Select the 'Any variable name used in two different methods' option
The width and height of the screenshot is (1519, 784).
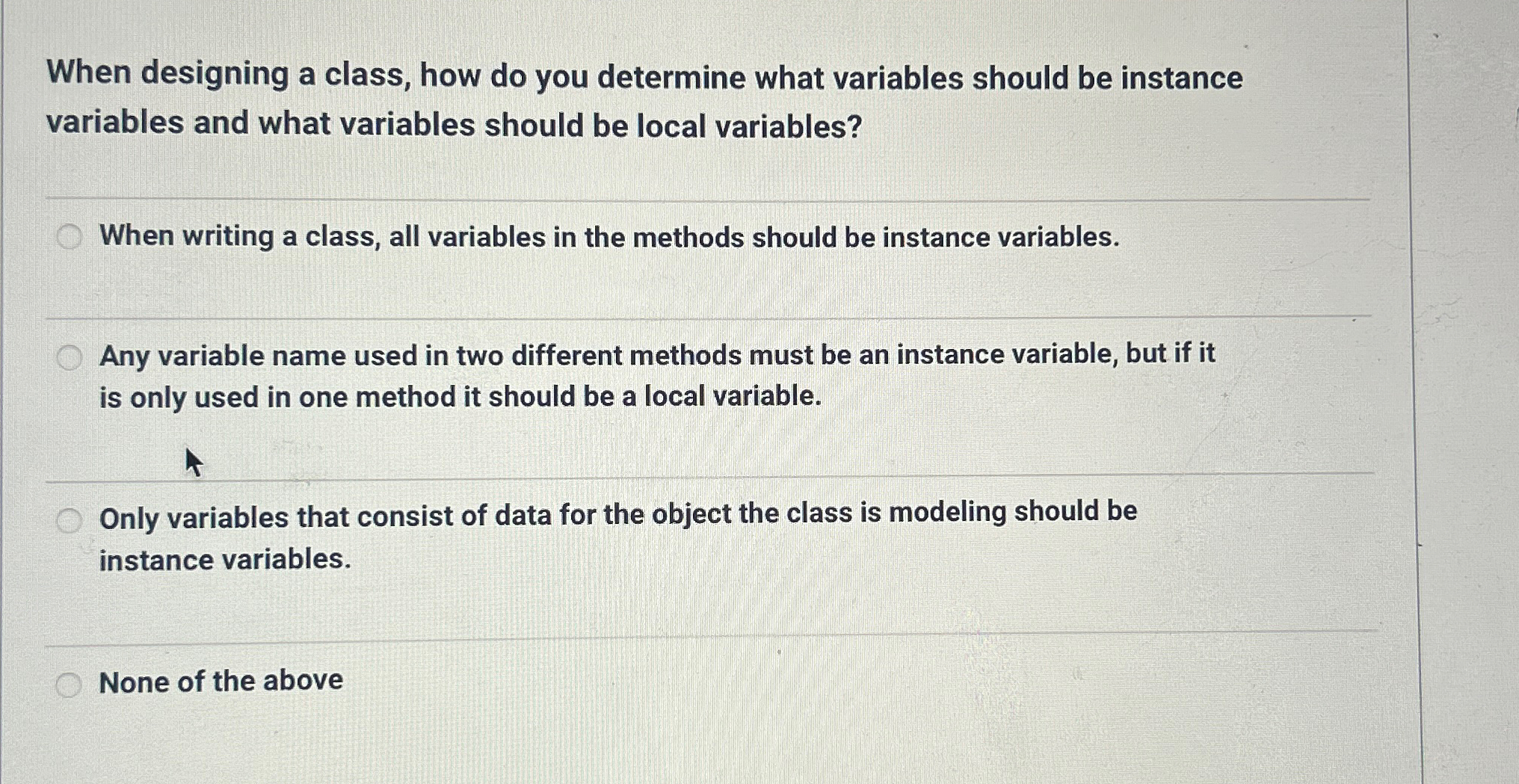[x=70, y=356]
